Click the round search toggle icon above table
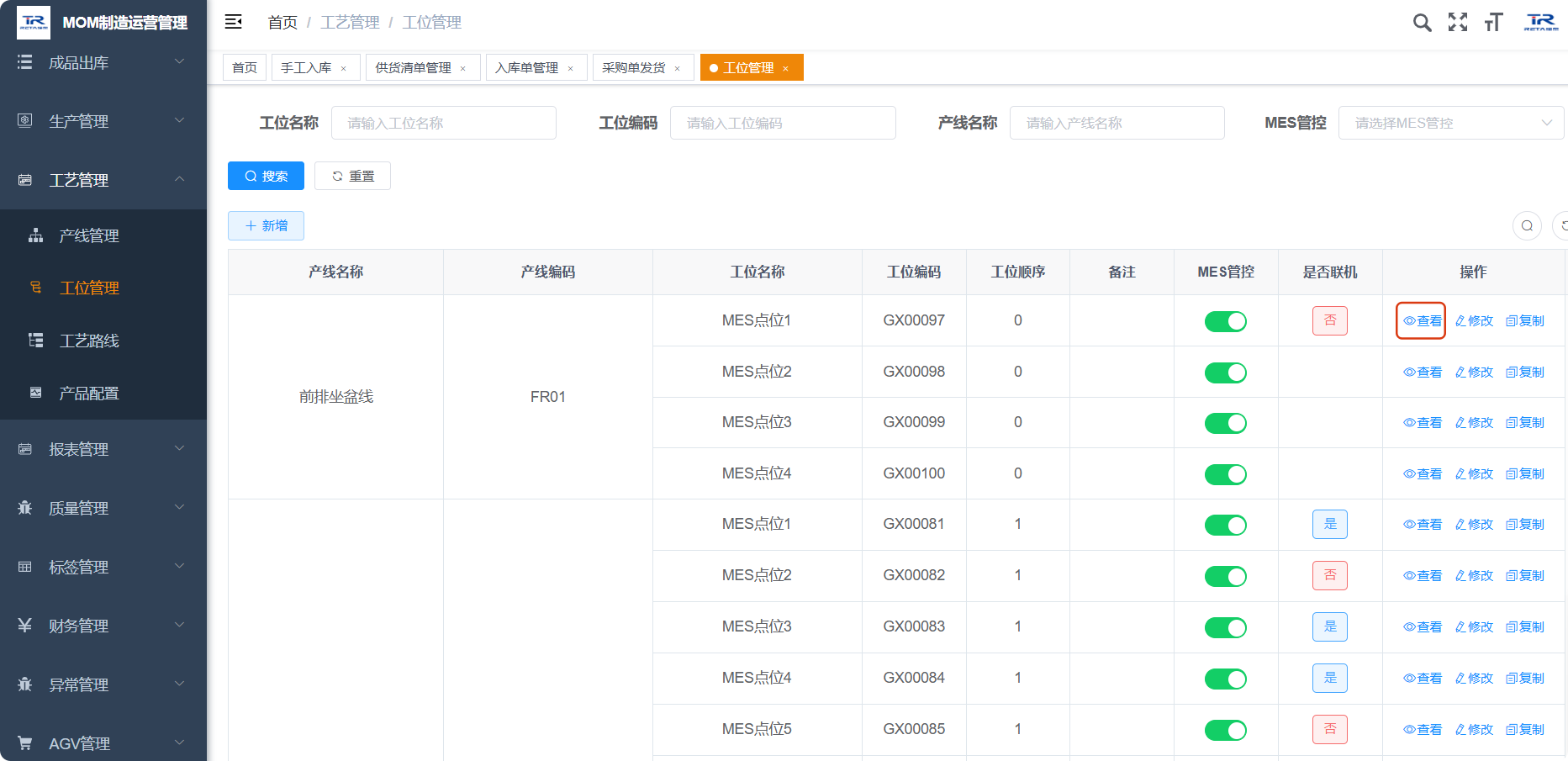 tap(1527, 225)
